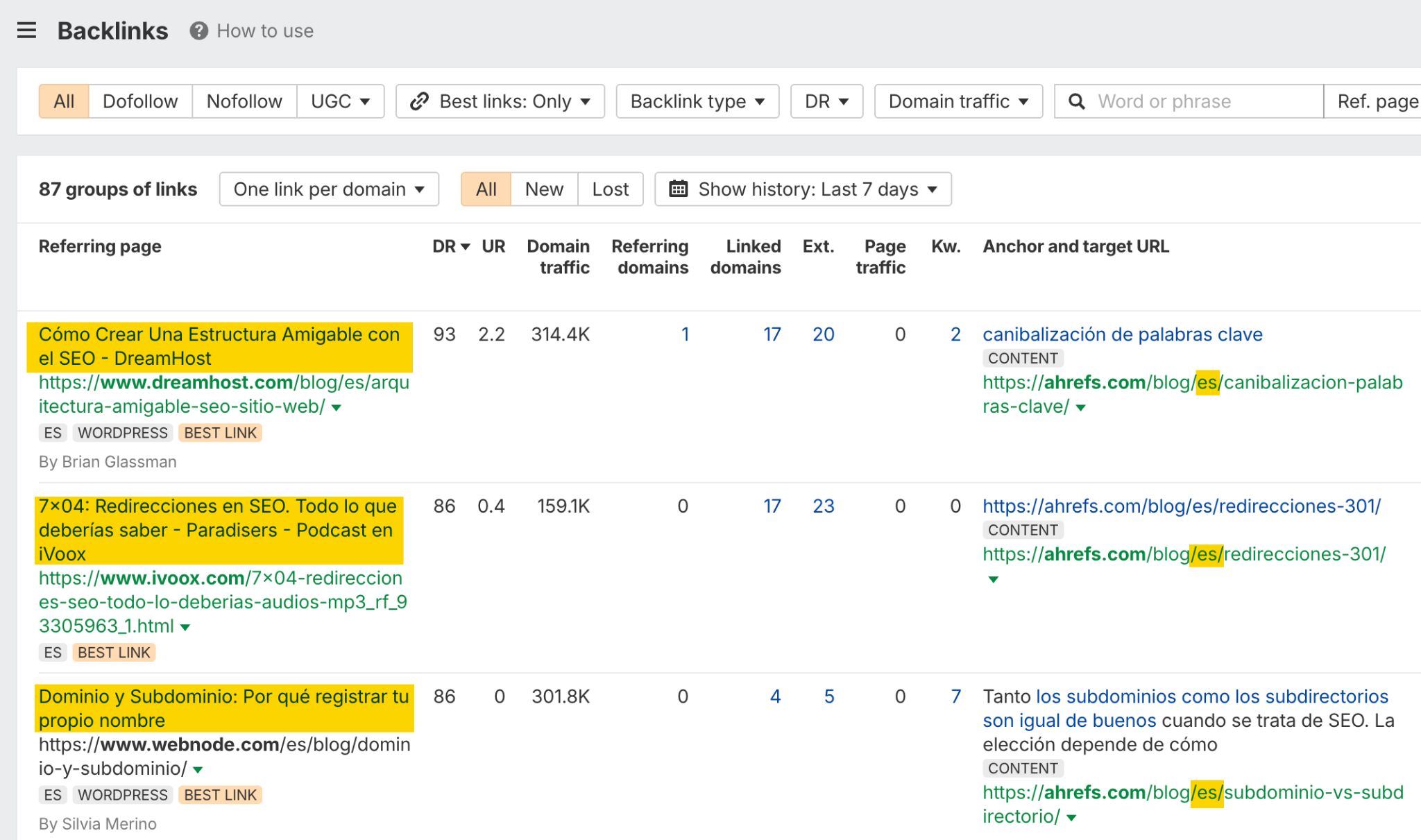Open the DR filter dropdown
This screenshot has height=840, width=1421.
(826, 101)
